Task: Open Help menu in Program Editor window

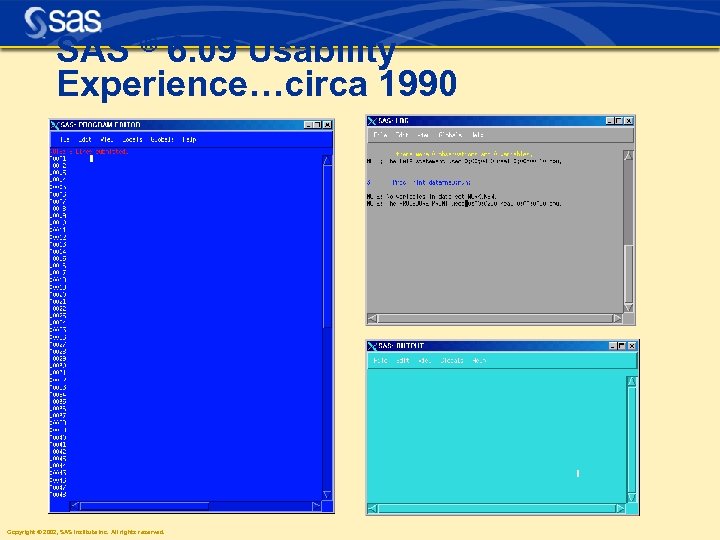Action: [x=189, y=139]
